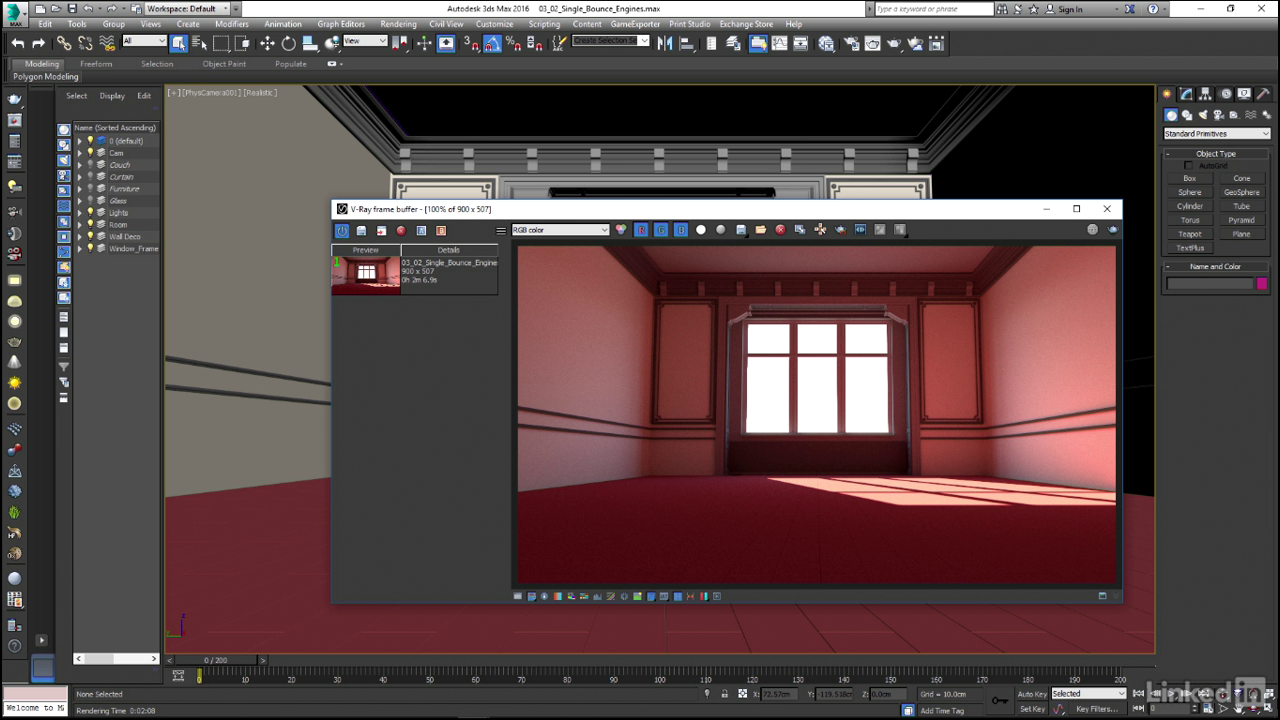Click frame 100 on the timeline ruler
Viewport: 1280px width, 720px height.
(659, 678)
